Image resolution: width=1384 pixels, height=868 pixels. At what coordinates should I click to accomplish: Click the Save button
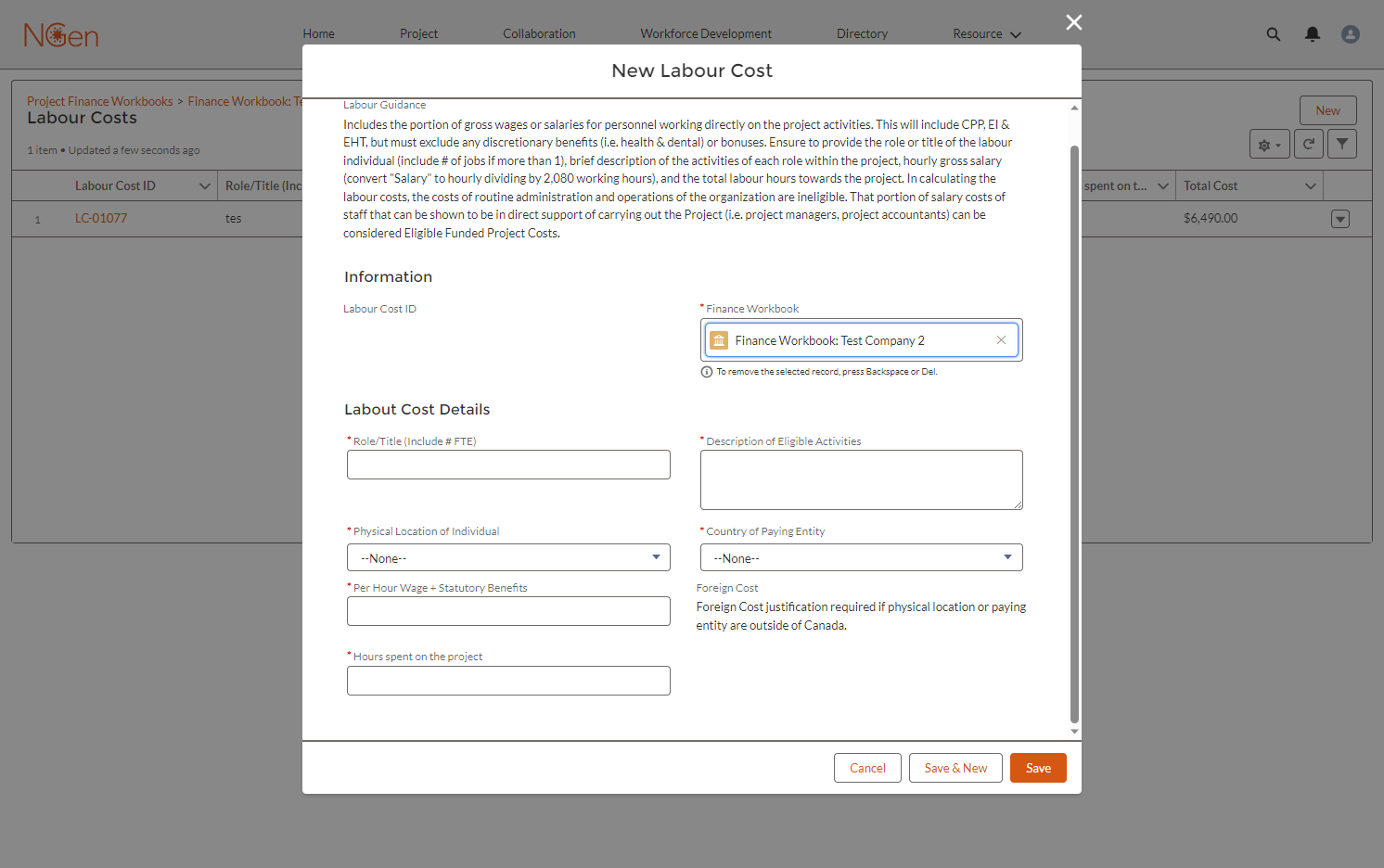click(1038, 768)
